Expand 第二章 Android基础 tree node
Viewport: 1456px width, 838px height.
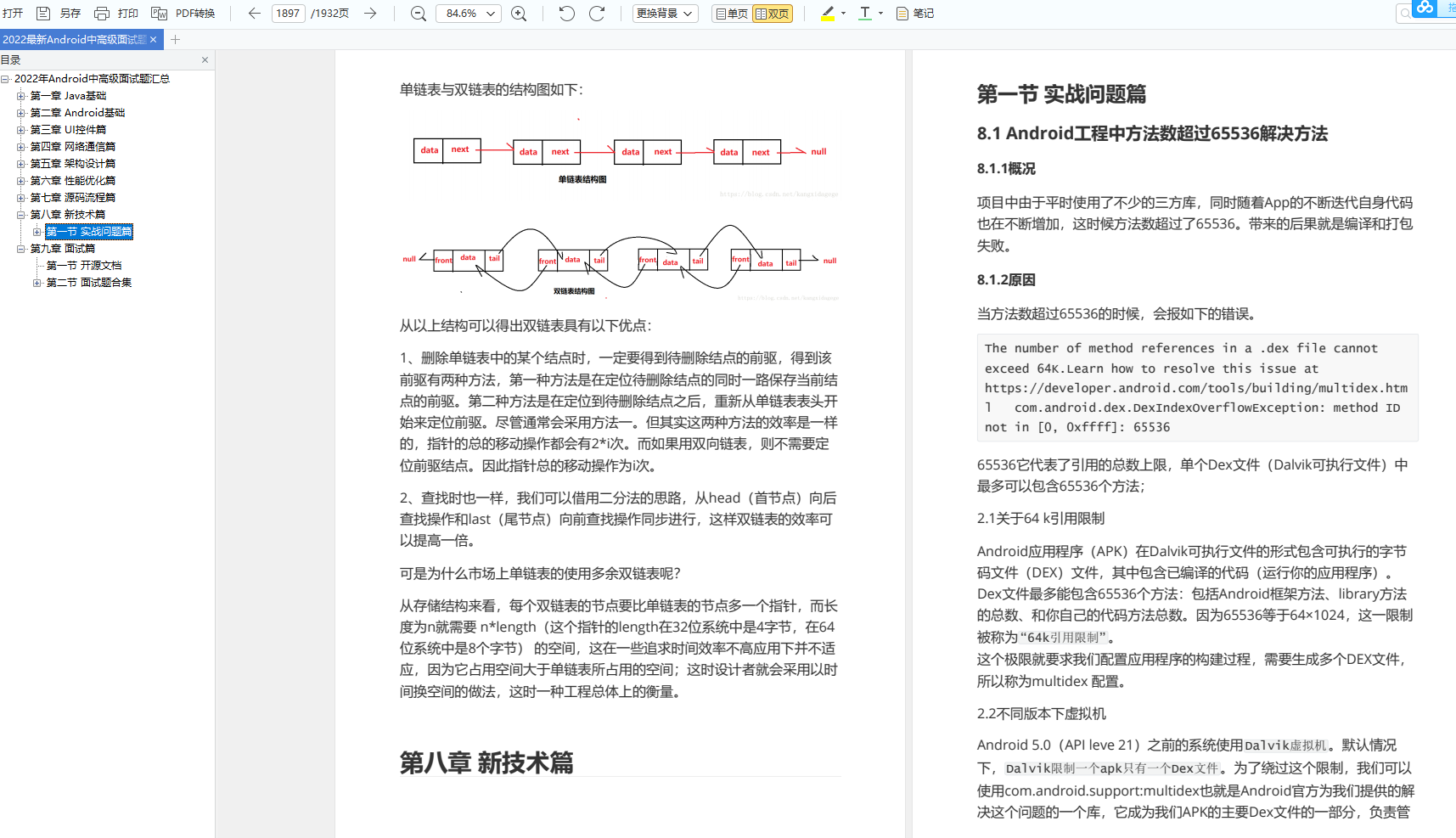point(21,113)
